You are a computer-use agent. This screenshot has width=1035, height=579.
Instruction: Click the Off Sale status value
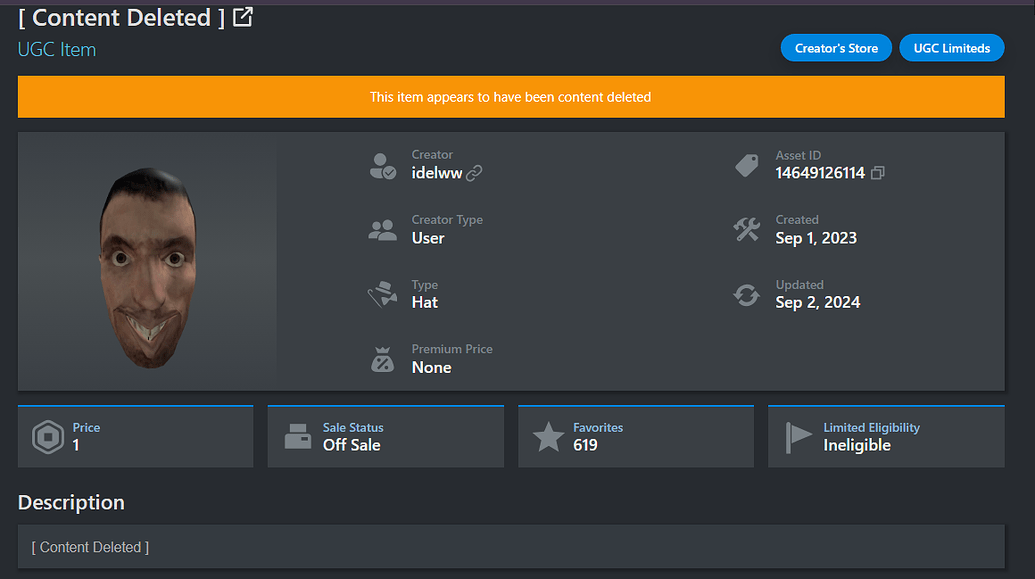pyautogui.click(x=352, y=445)
